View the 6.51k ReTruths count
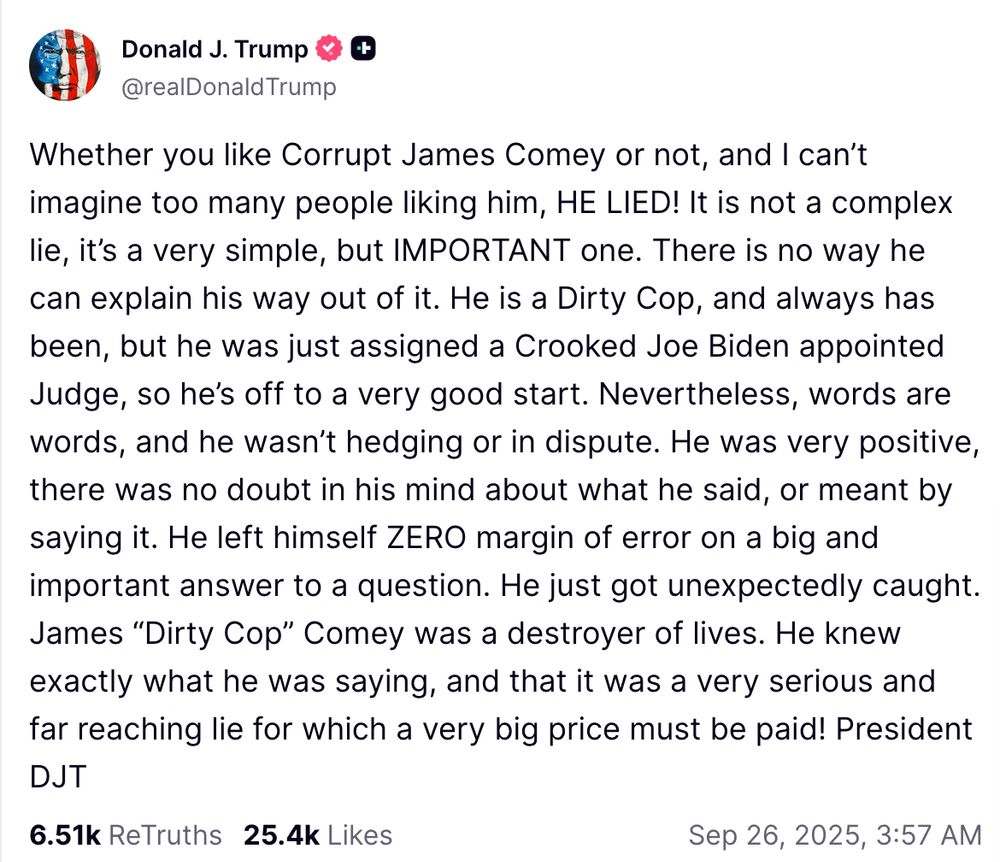The width and height of the screenshot is (1000, 862). (x=65, y=835)
